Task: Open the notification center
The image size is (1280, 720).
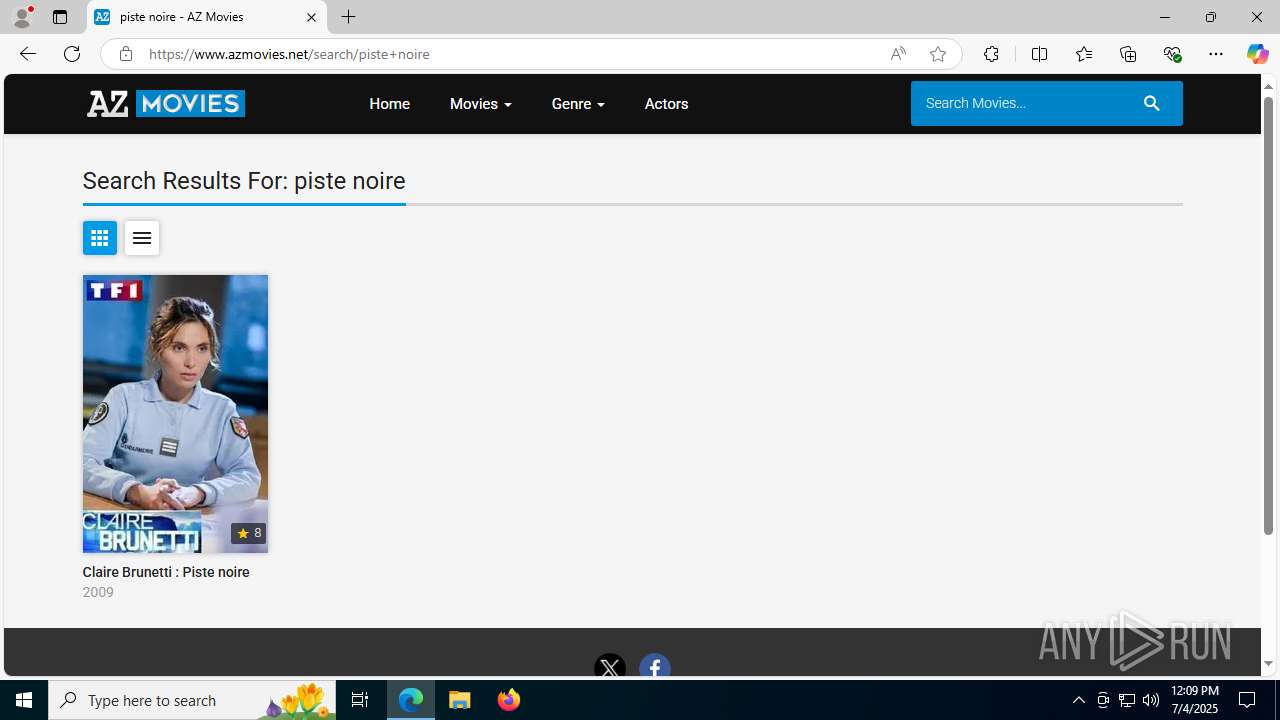Action: 1248,700
